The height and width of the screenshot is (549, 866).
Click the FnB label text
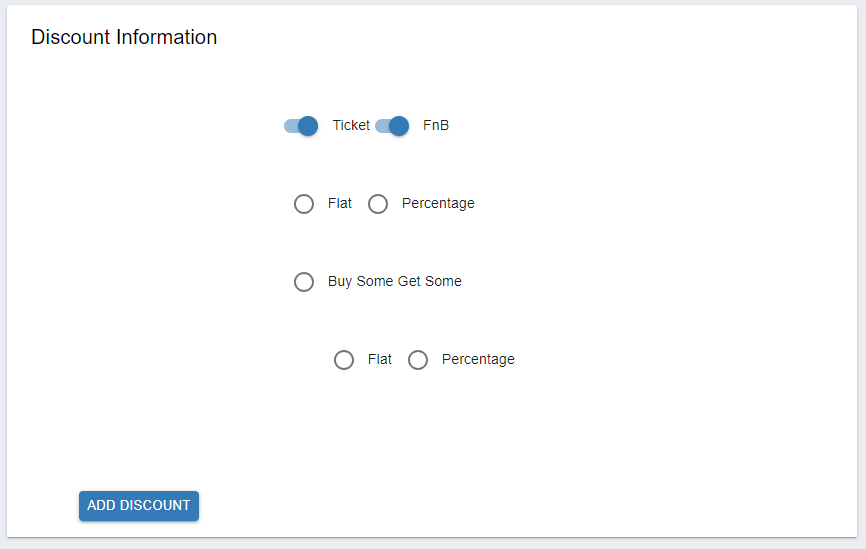point(436,126)
